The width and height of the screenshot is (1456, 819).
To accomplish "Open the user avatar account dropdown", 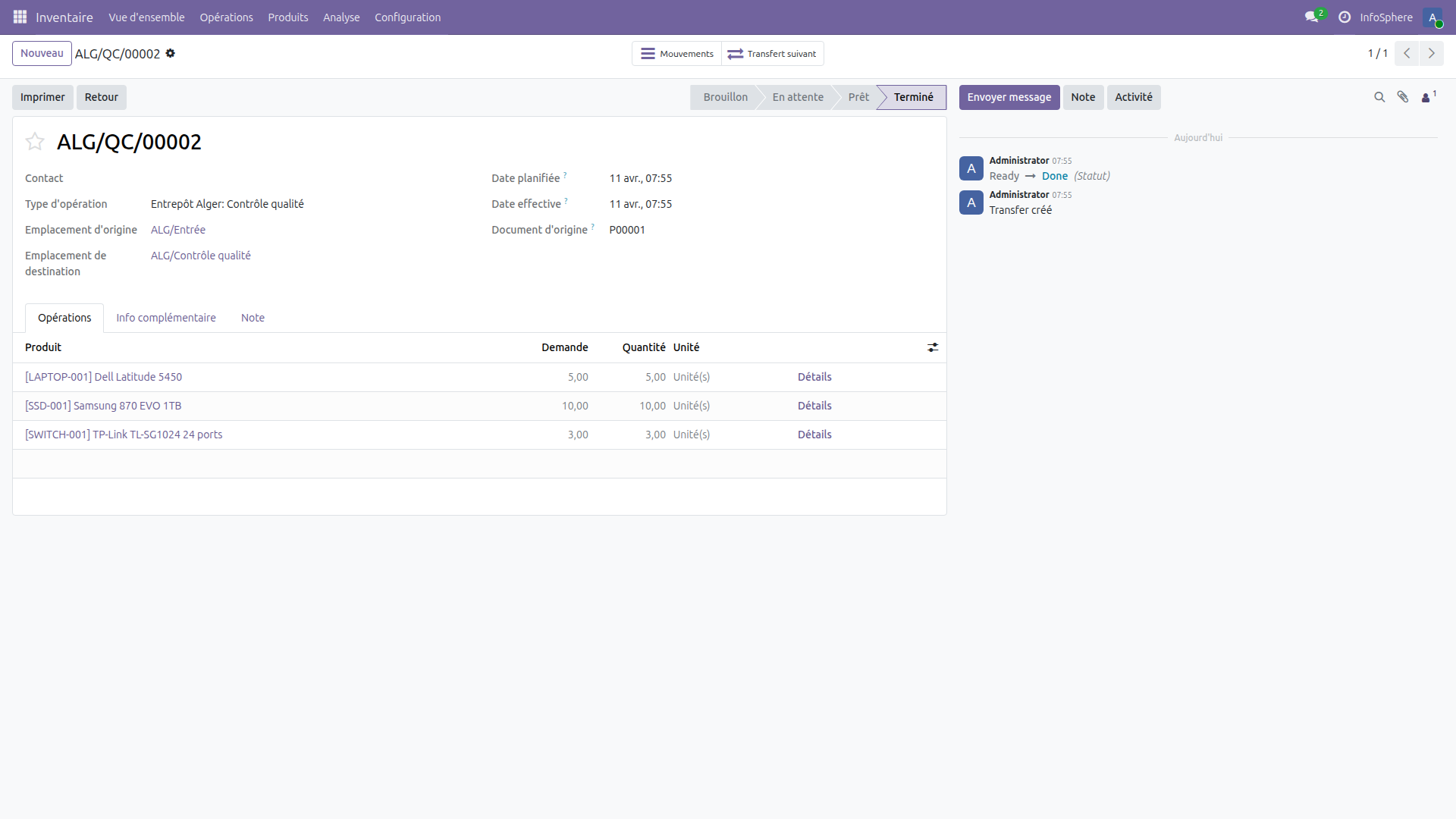I will coord(1434,17).
